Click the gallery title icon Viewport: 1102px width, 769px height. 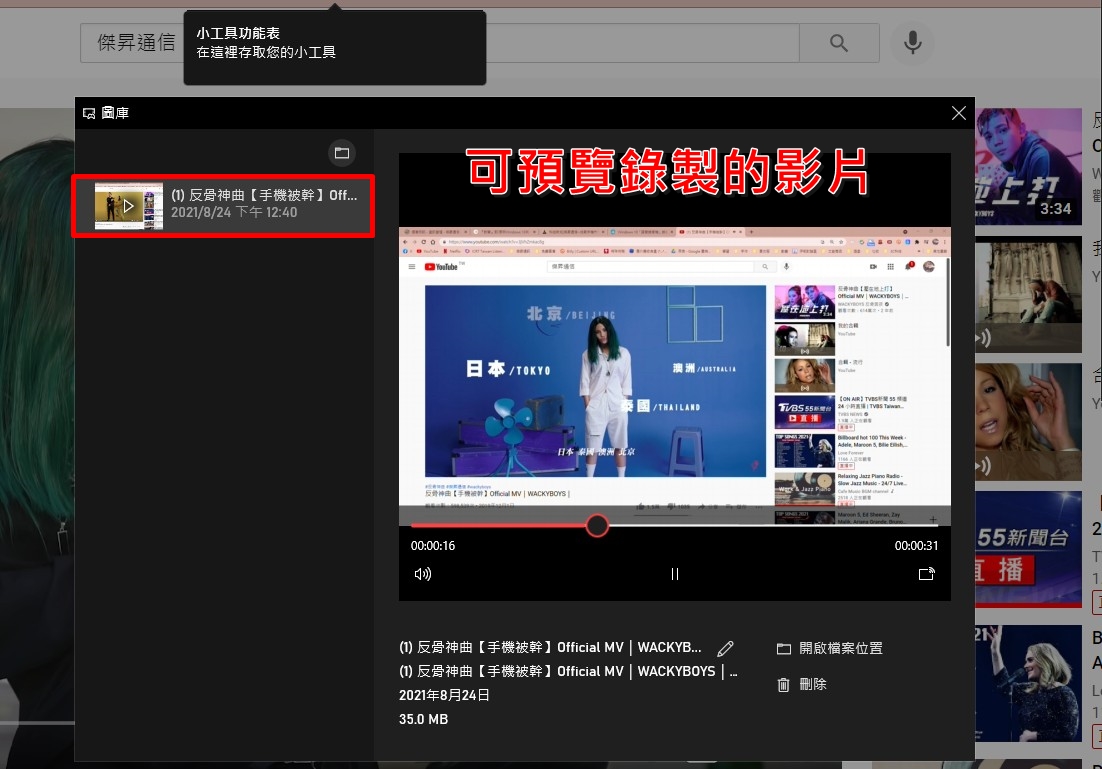(89, 113)
